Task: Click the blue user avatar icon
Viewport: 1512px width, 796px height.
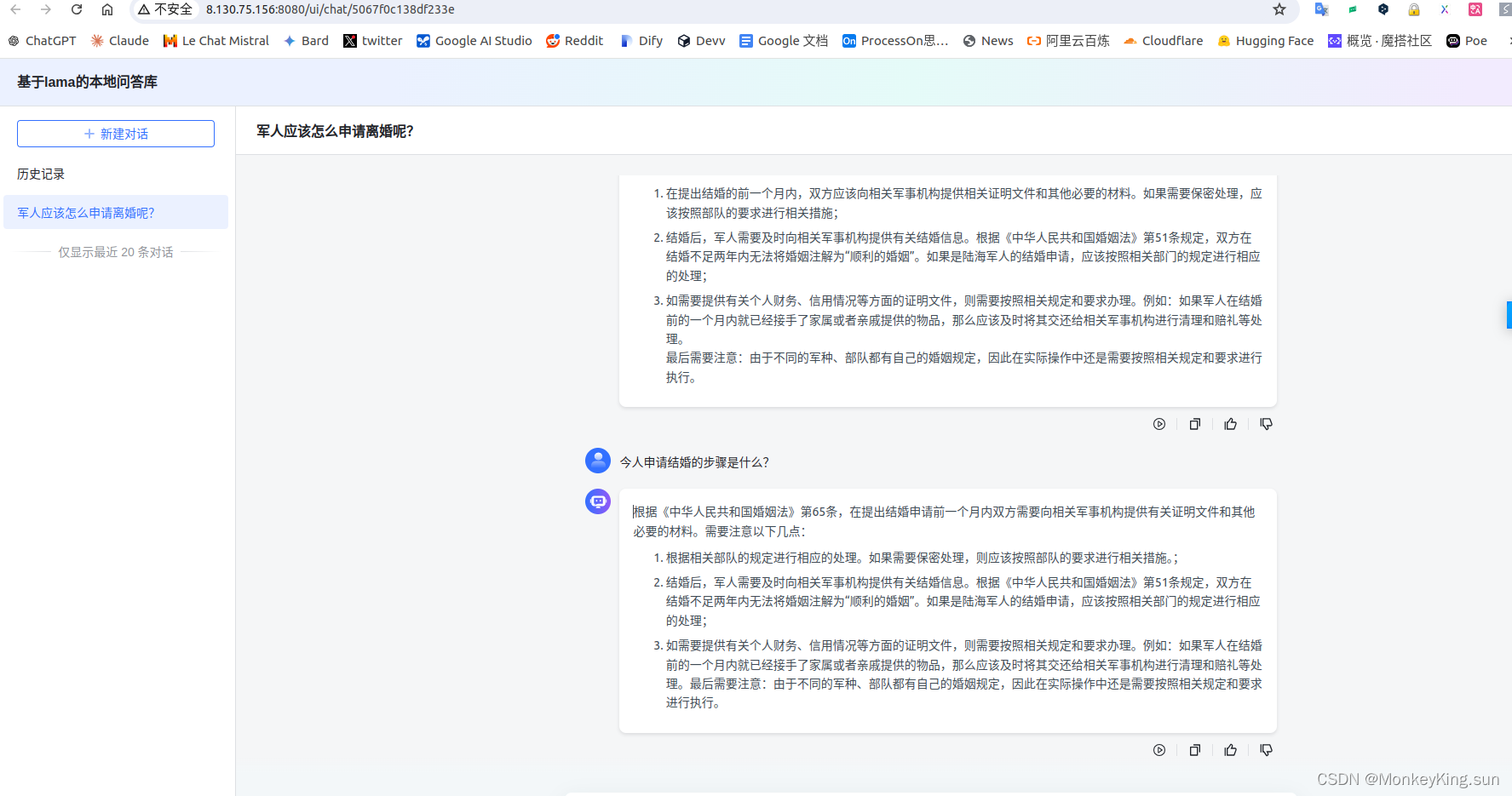Action: (598, 461)
